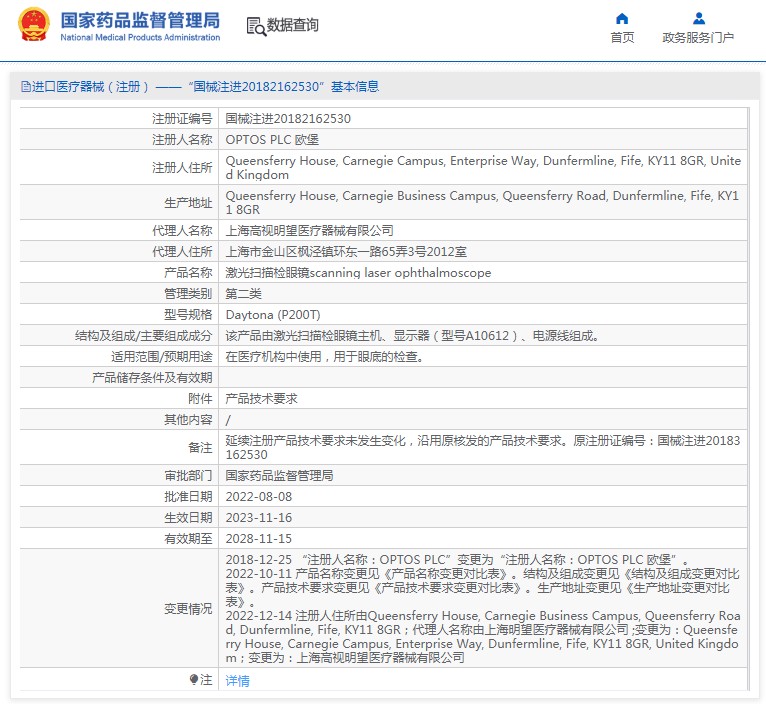
Task: Click the 国家药品监督管理局 header title
Action: [140, 20]
